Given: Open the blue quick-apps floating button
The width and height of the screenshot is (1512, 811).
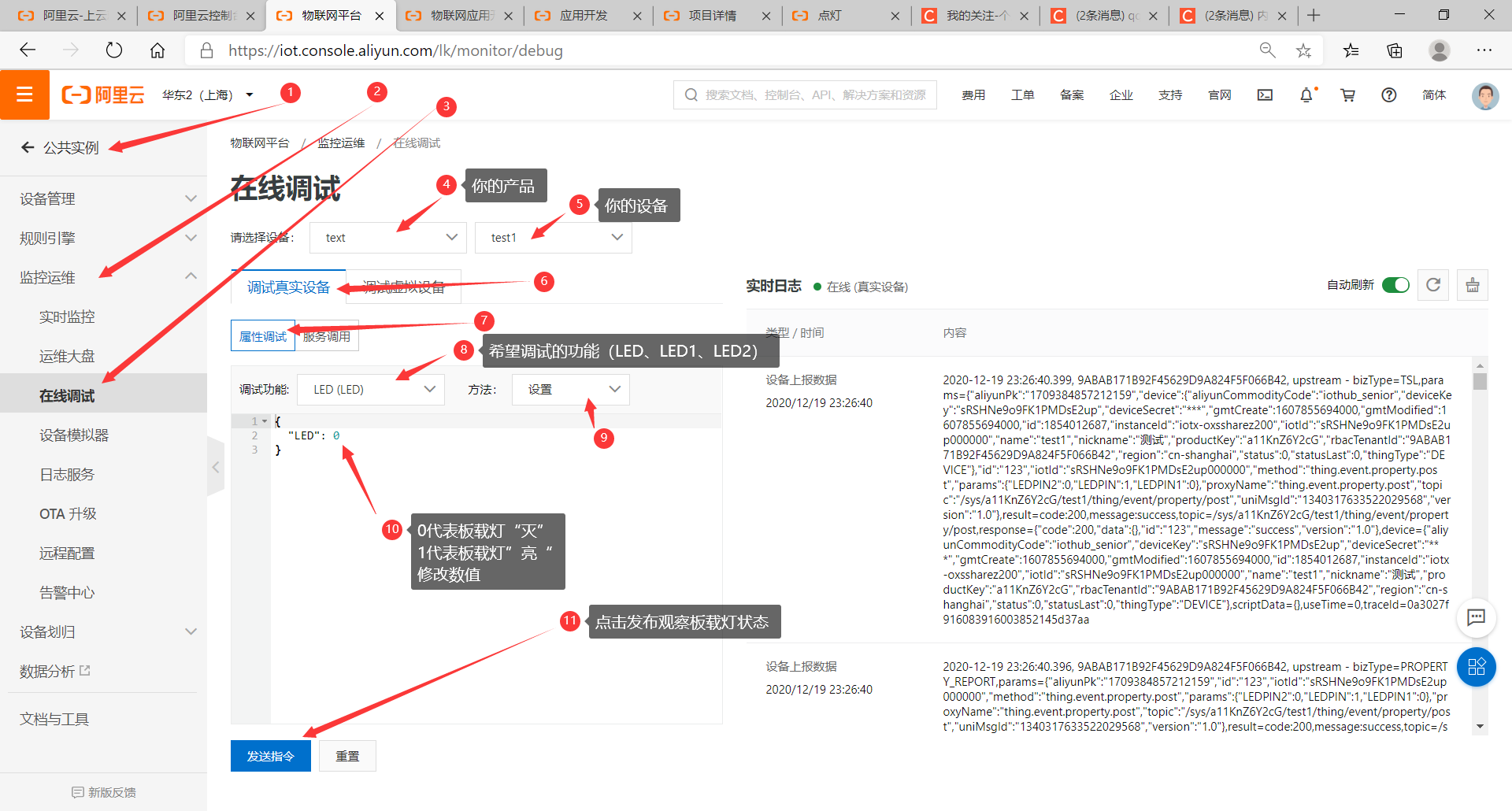Looking at the screenshot, I should pos(1476,667).
